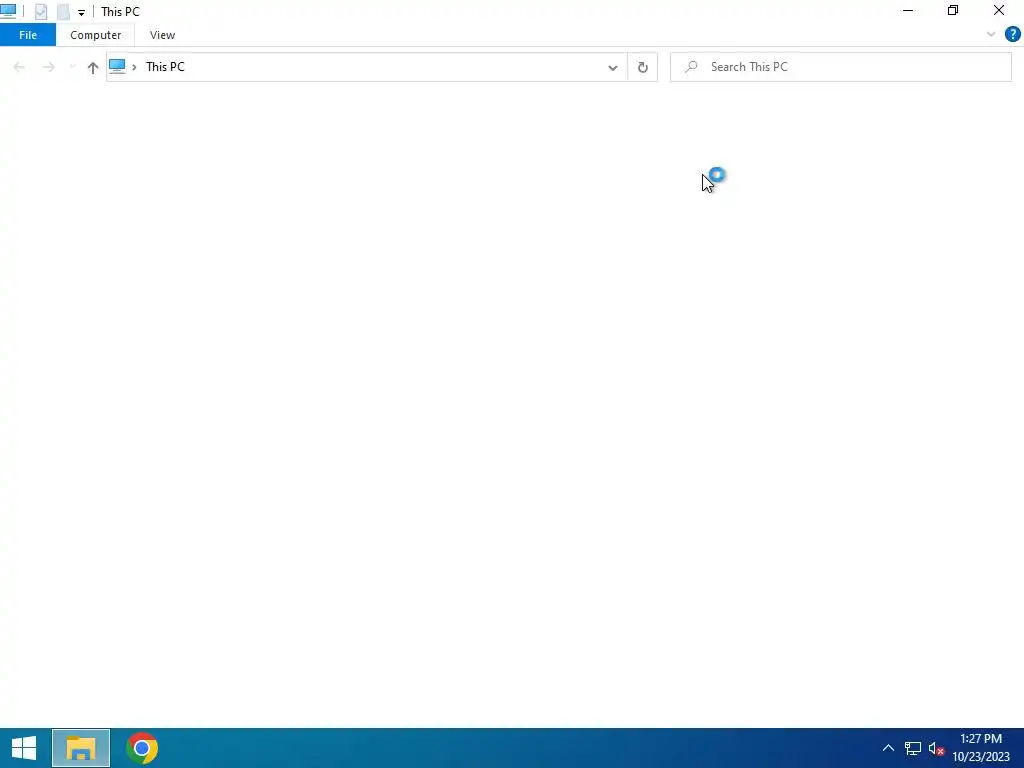1024x768 pixels.
Task: Open the taskbar clock and date
Action: (x=981, y=748)
